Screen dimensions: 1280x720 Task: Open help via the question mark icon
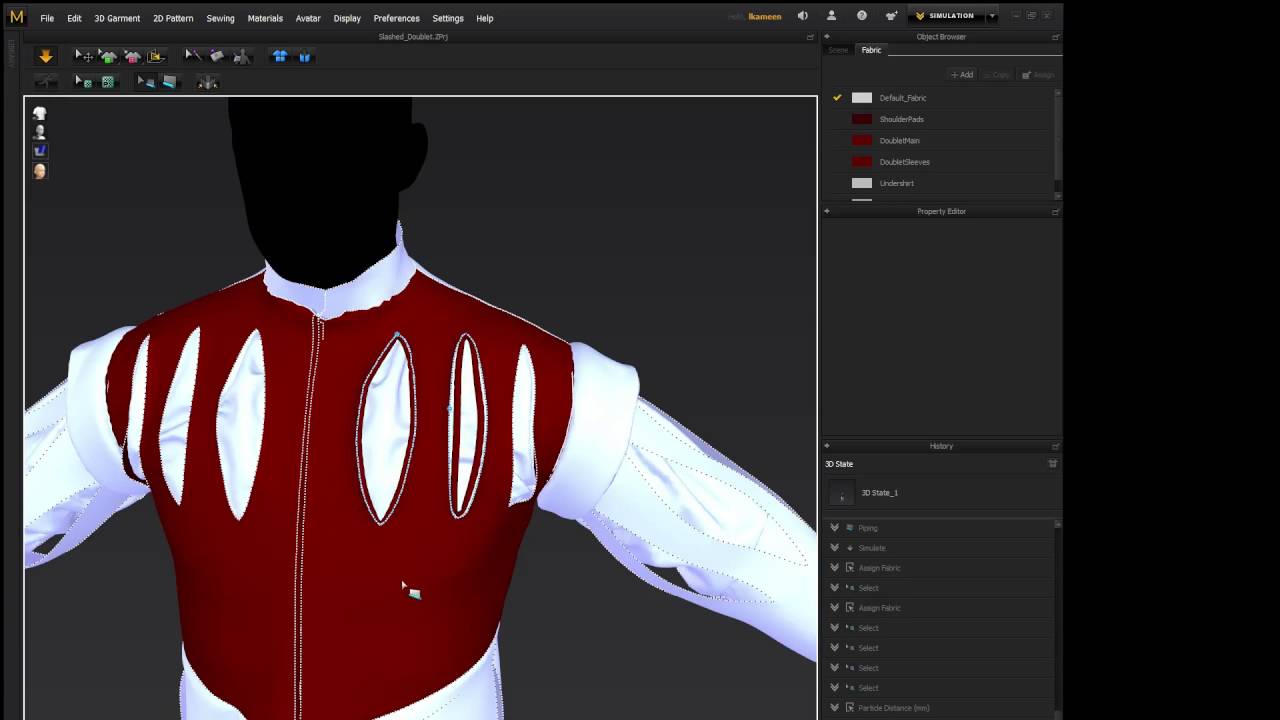(862, 16)
